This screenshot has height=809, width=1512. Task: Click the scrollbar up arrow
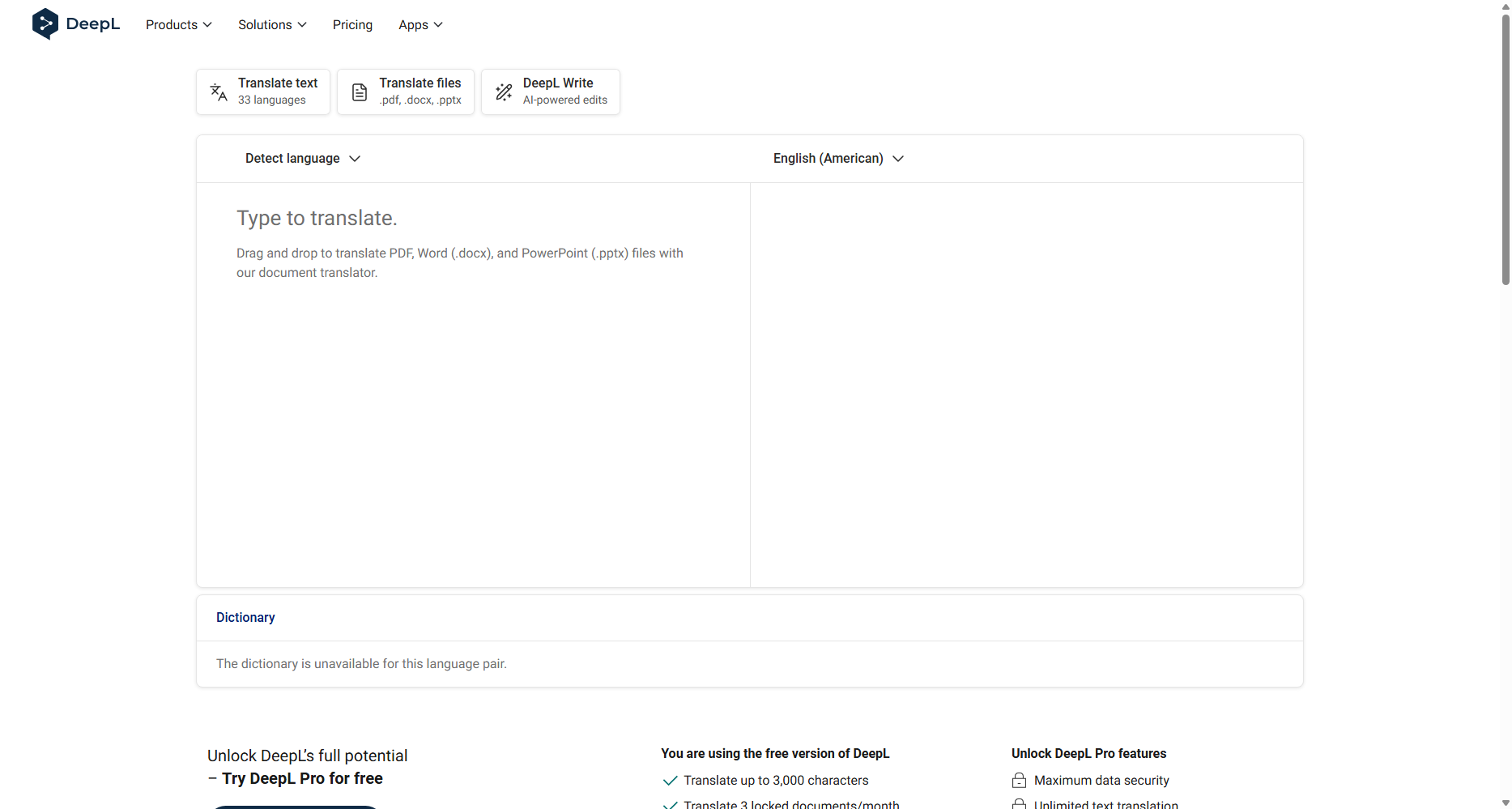(x=1506, y=6)
